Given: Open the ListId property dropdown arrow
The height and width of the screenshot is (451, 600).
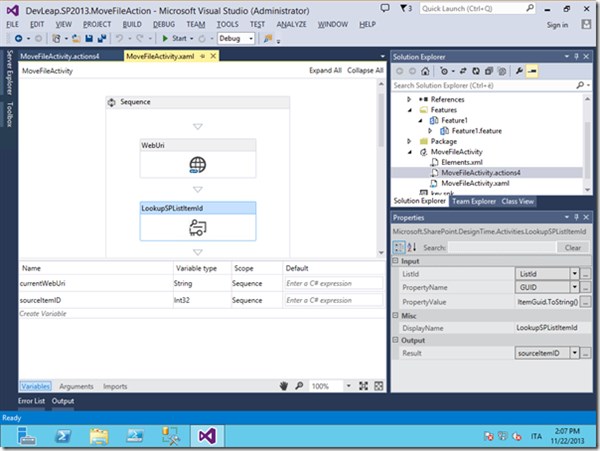Looking at the screenshot, I should click(x=574, y=274).
